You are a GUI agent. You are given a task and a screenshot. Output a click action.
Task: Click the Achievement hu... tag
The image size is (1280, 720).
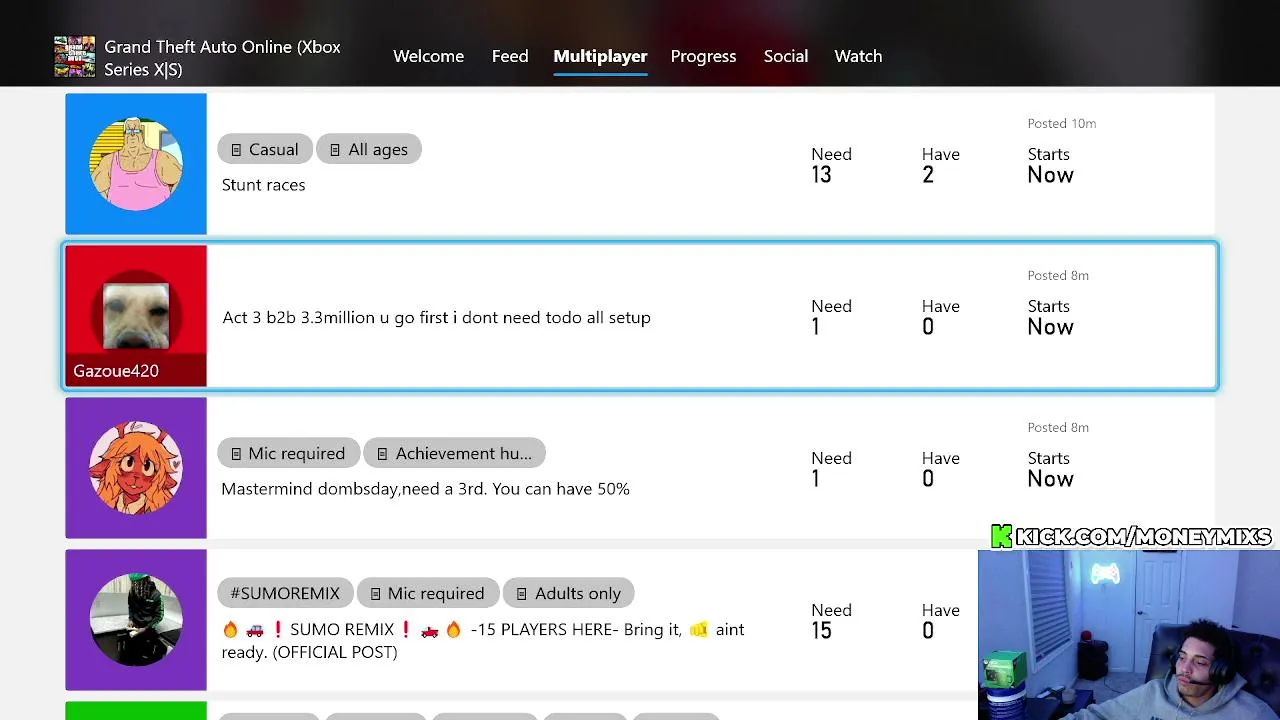tap(454, 453)
